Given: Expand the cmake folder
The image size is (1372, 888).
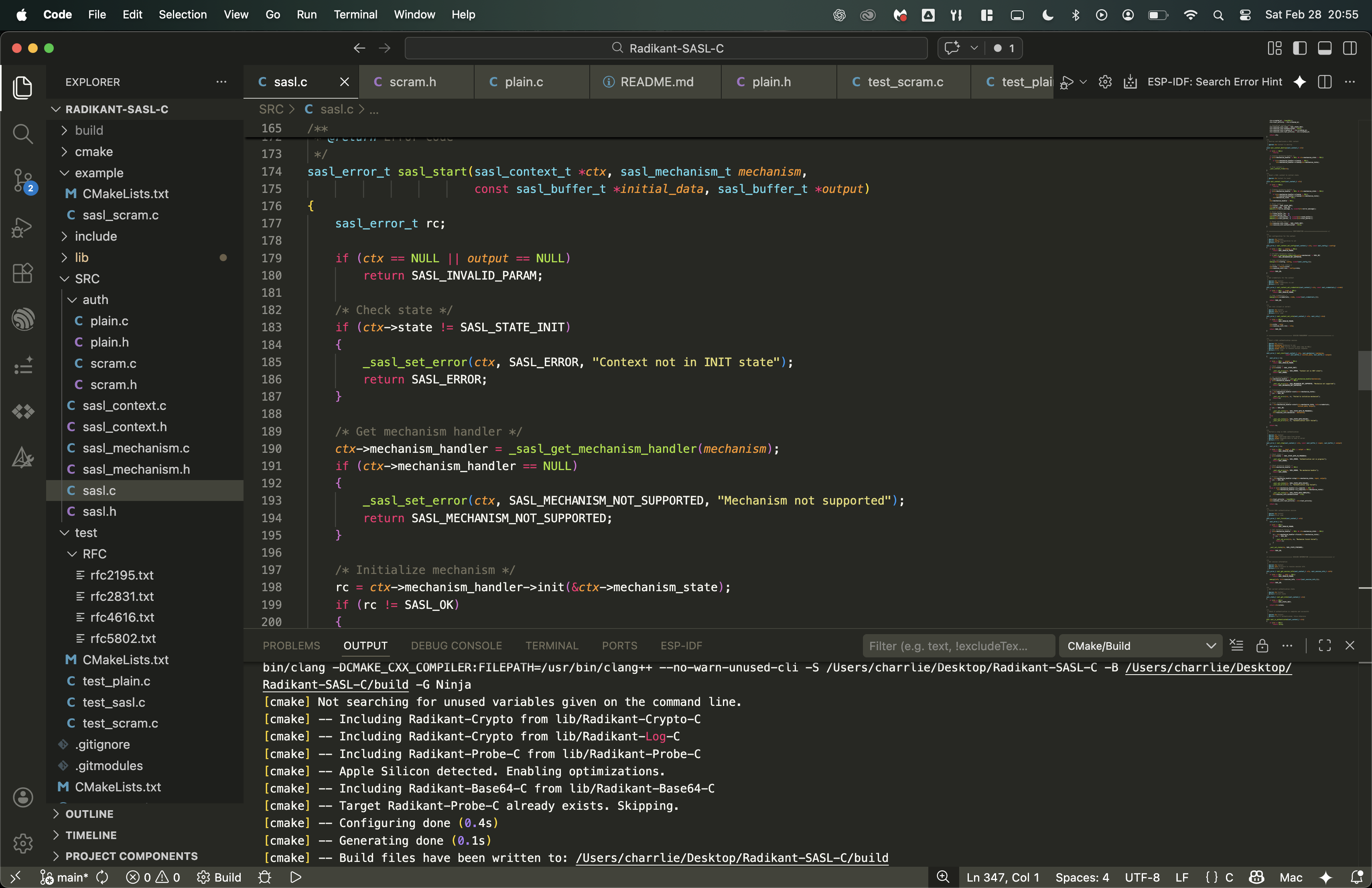Looking at the screenshot, I should [145, 152].
